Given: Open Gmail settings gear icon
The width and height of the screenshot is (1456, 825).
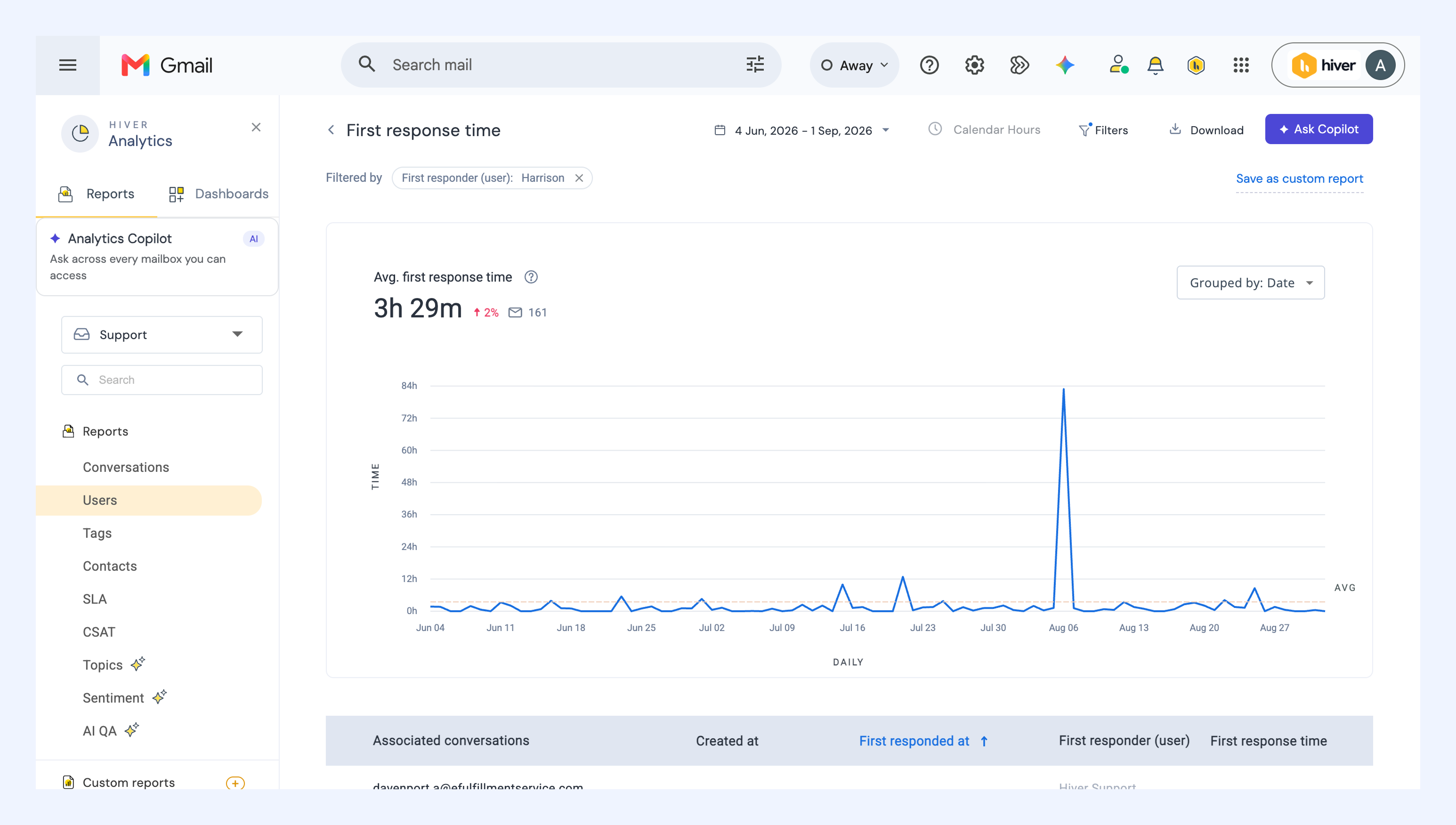Looking at the screenshot, I should click(974, 65).
